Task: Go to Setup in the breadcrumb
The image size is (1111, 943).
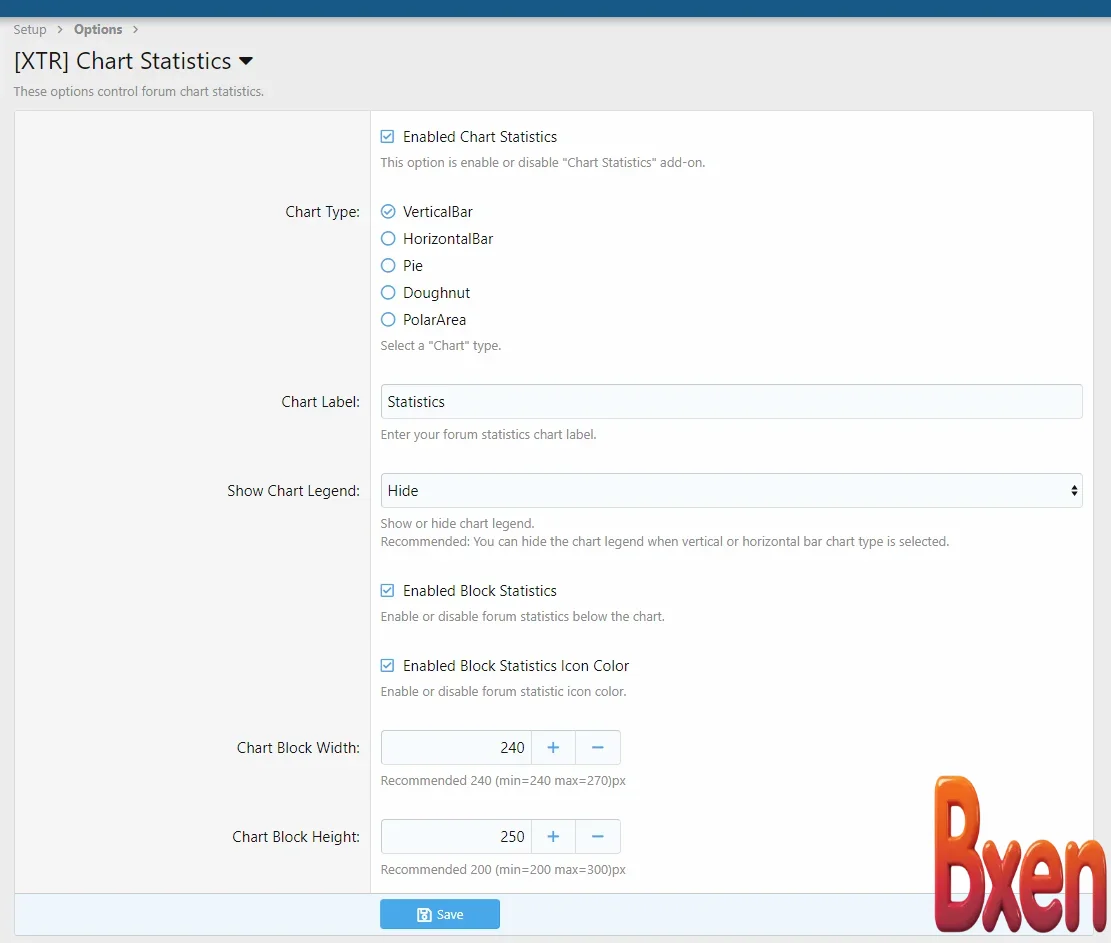Action: click(x=30, y=30)
